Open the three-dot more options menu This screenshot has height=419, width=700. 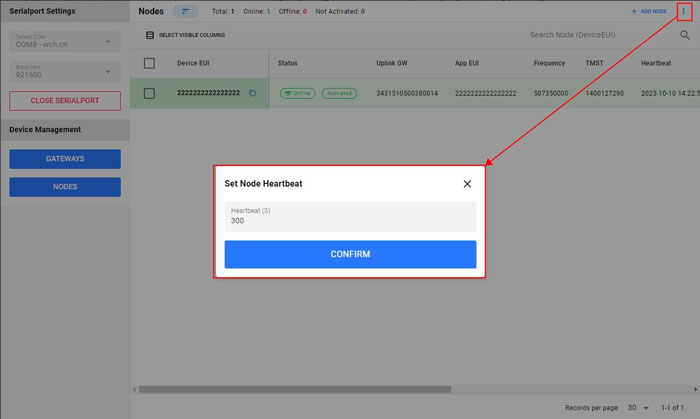pos(683,11)
